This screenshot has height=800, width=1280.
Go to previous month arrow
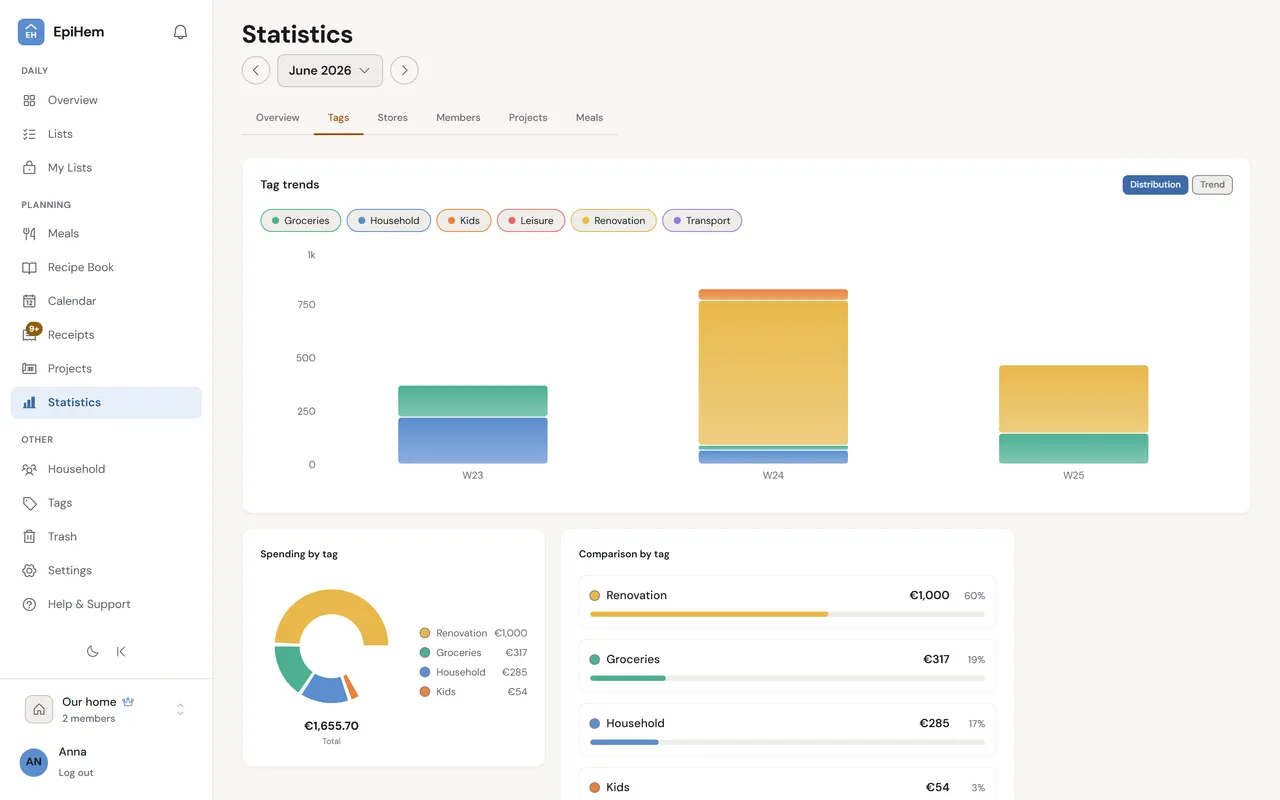click(x=256, y=70)
